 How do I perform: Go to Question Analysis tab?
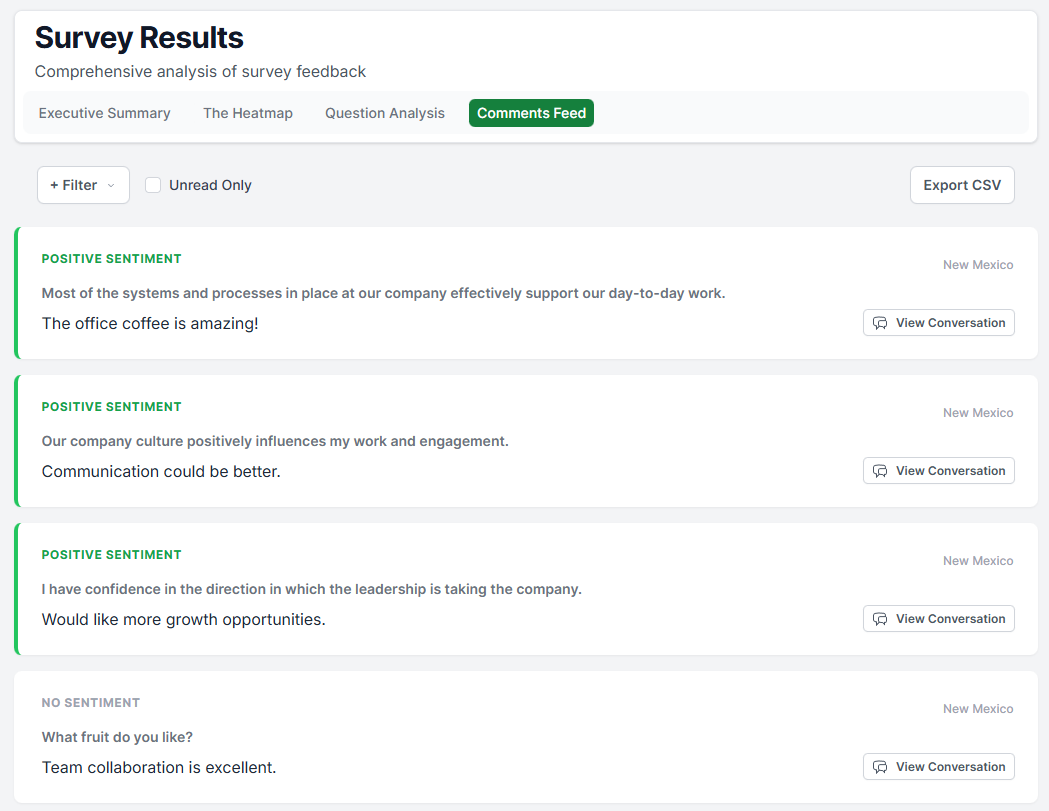coord(385,113)
